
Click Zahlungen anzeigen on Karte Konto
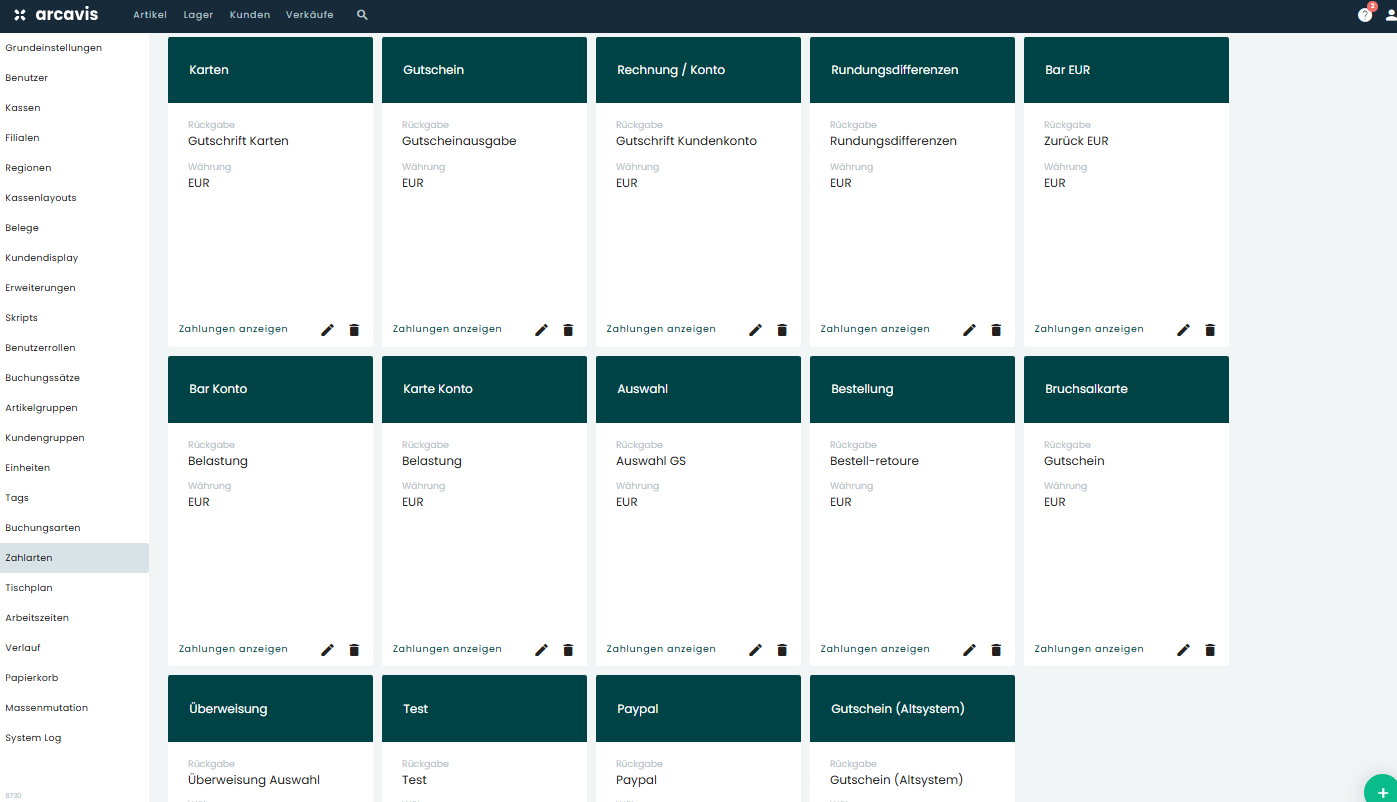coord(447,649)
